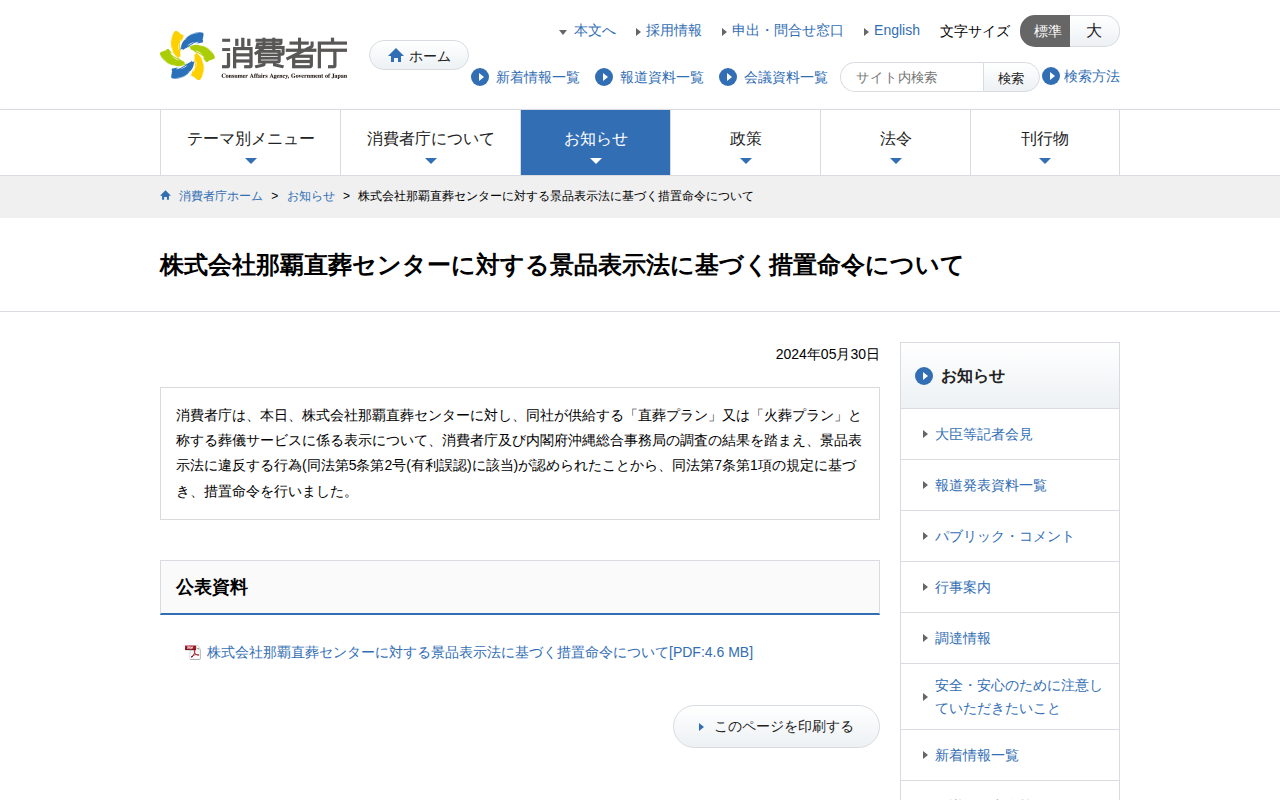This screenshot has height=800, width=1280.
Task: Click the arrow icon next to 新着情報一覧
Action: click(x=480, y=77)
